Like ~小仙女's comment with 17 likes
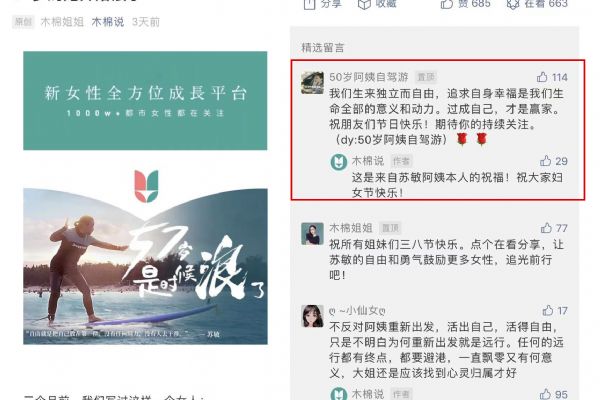Image resolution: width=600 pixels, height=400 pixels. [x=548, y=310]
